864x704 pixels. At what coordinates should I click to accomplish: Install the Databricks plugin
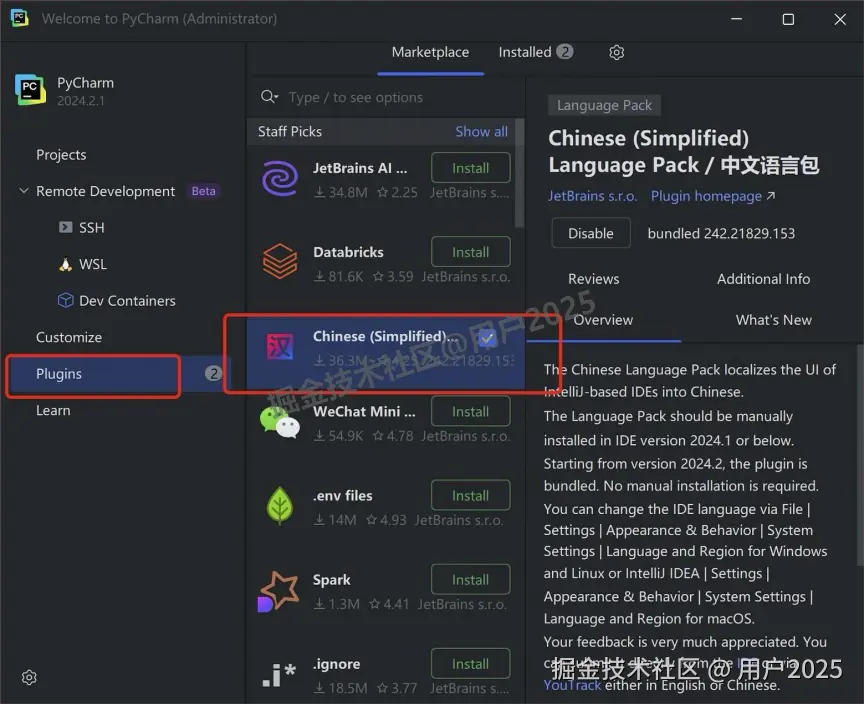pos(471,252)
